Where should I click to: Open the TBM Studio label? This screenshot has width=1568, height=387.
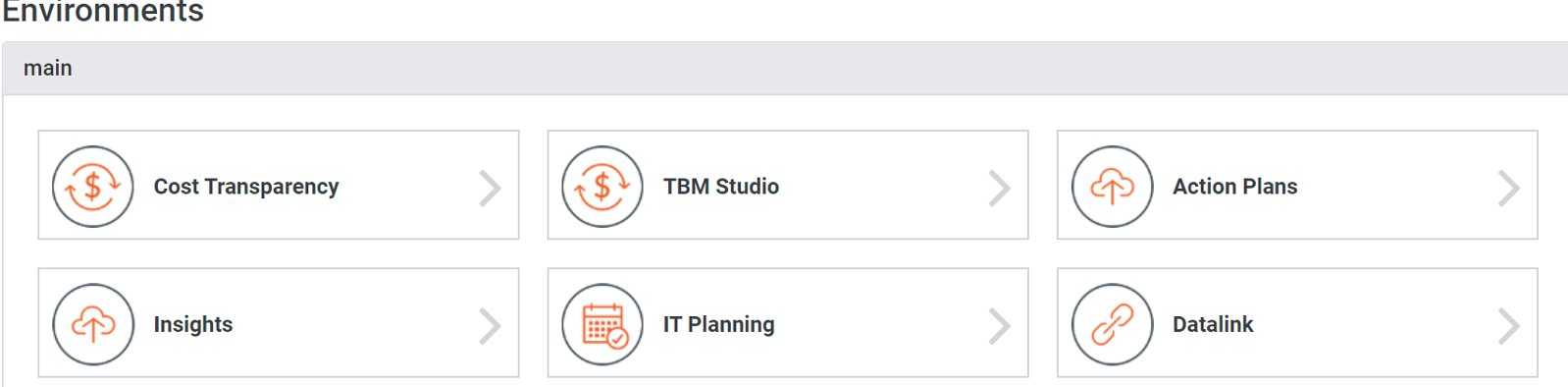coord(721,187)
